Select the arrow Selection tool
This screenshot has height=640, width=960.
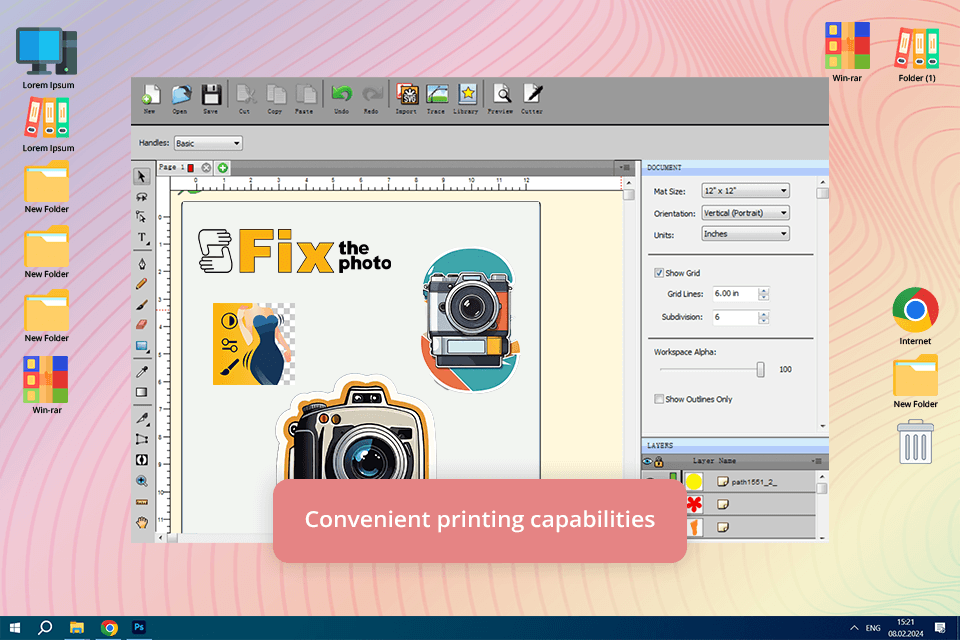click(x=141, y=176)
